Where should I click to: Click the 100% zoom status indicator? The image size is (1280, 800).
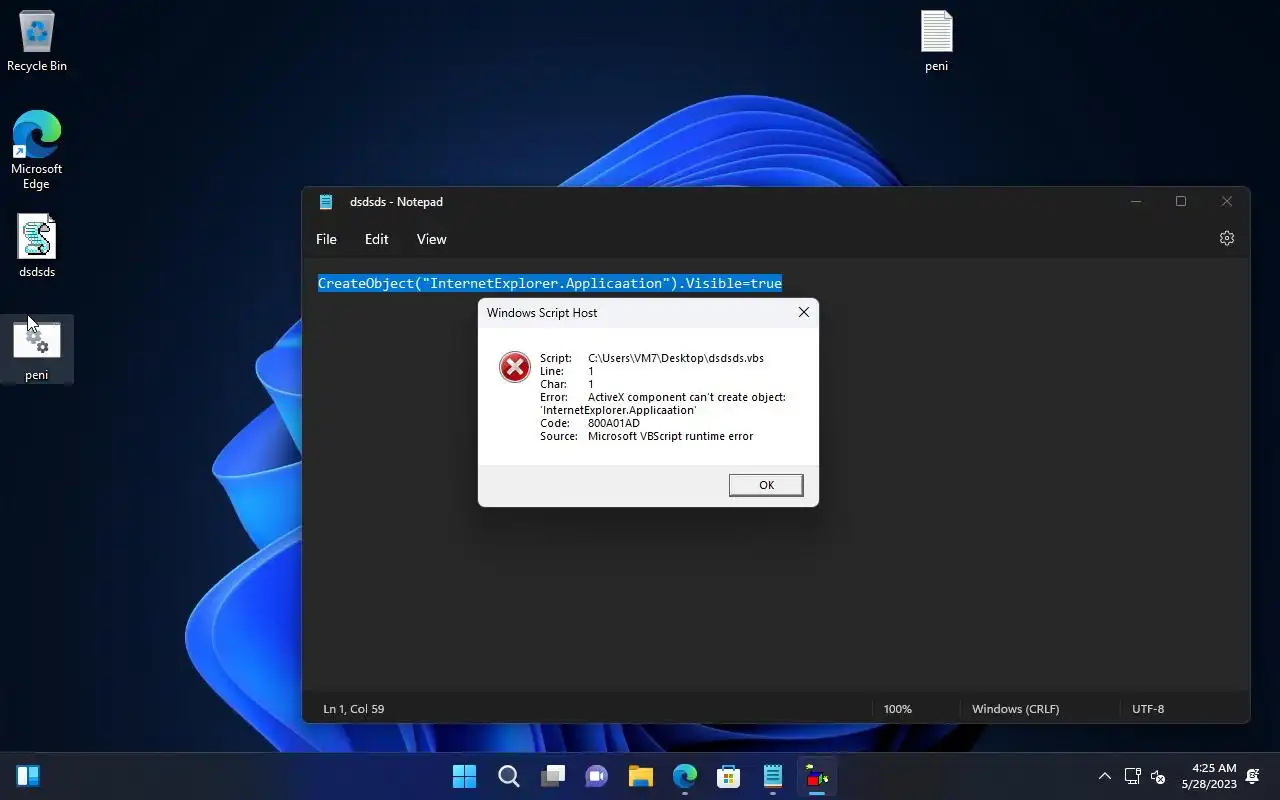coord(898,709)
